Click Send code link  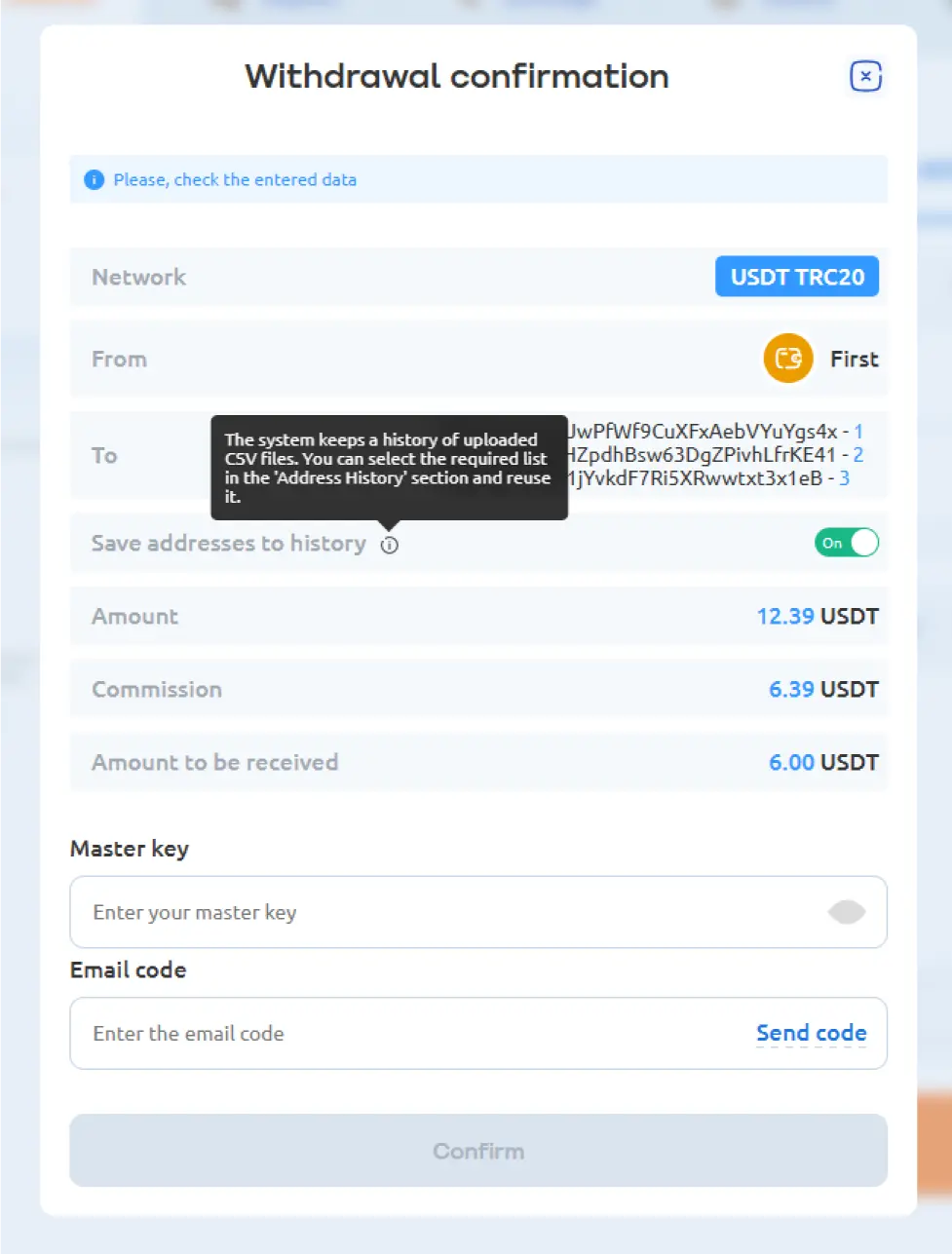pyautogui.click(x=812, y=1033)
